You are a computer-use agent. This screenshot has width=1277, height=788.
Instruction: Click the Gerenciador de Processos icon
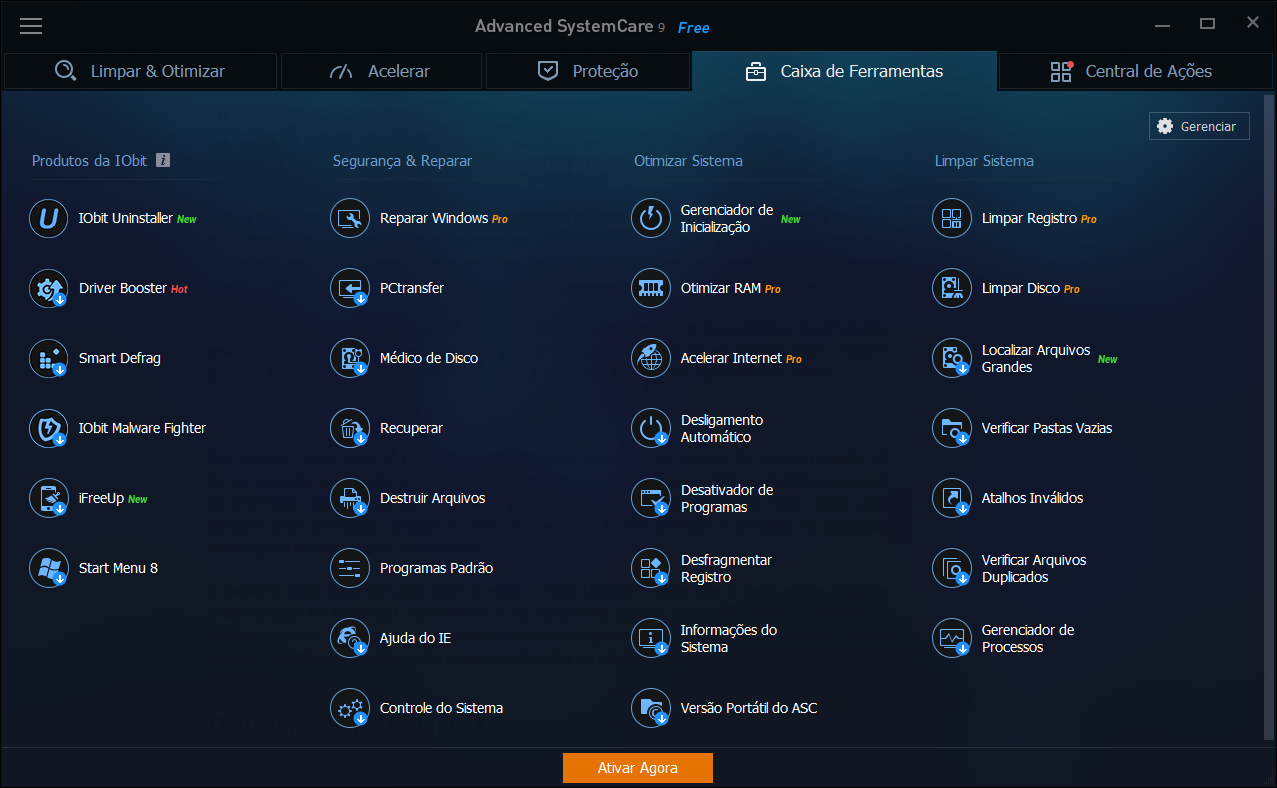point(952,638)
